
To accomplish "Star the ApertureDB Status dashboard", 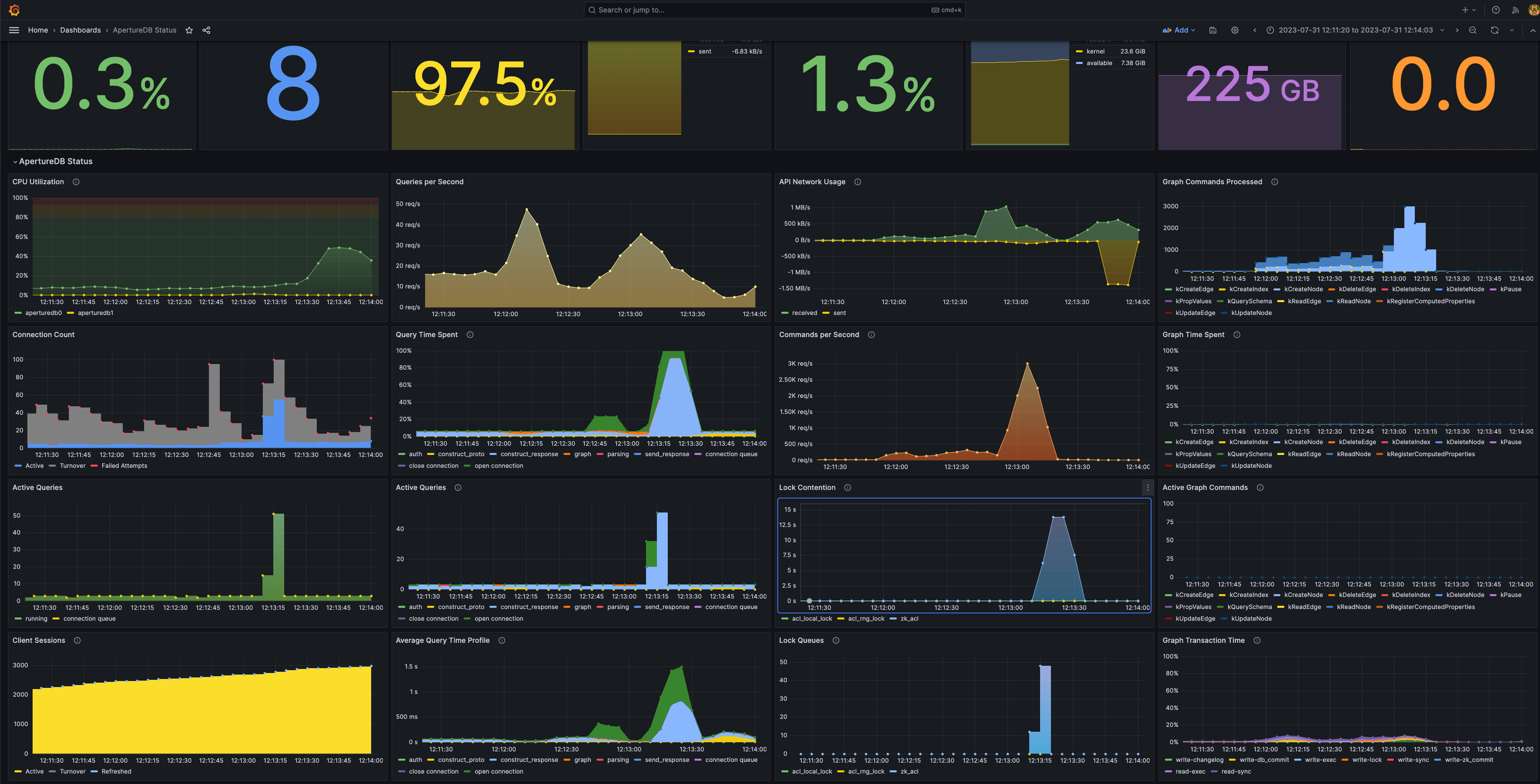I will coord(189,31).
